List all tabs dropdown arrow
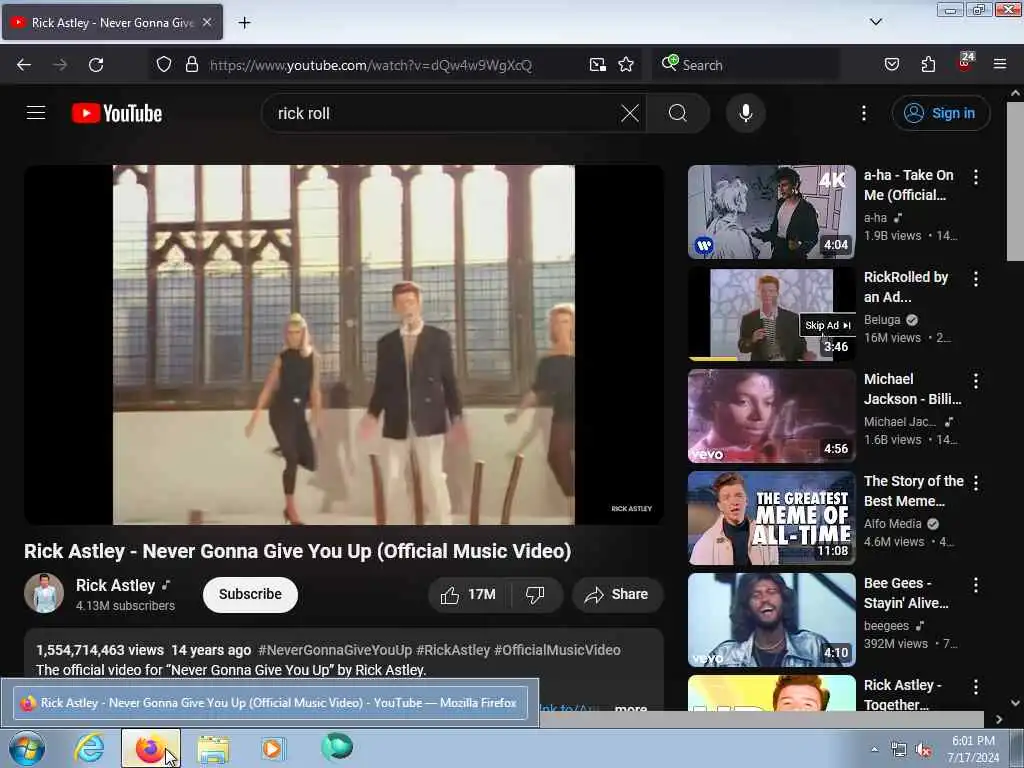 tap(876, 22)
